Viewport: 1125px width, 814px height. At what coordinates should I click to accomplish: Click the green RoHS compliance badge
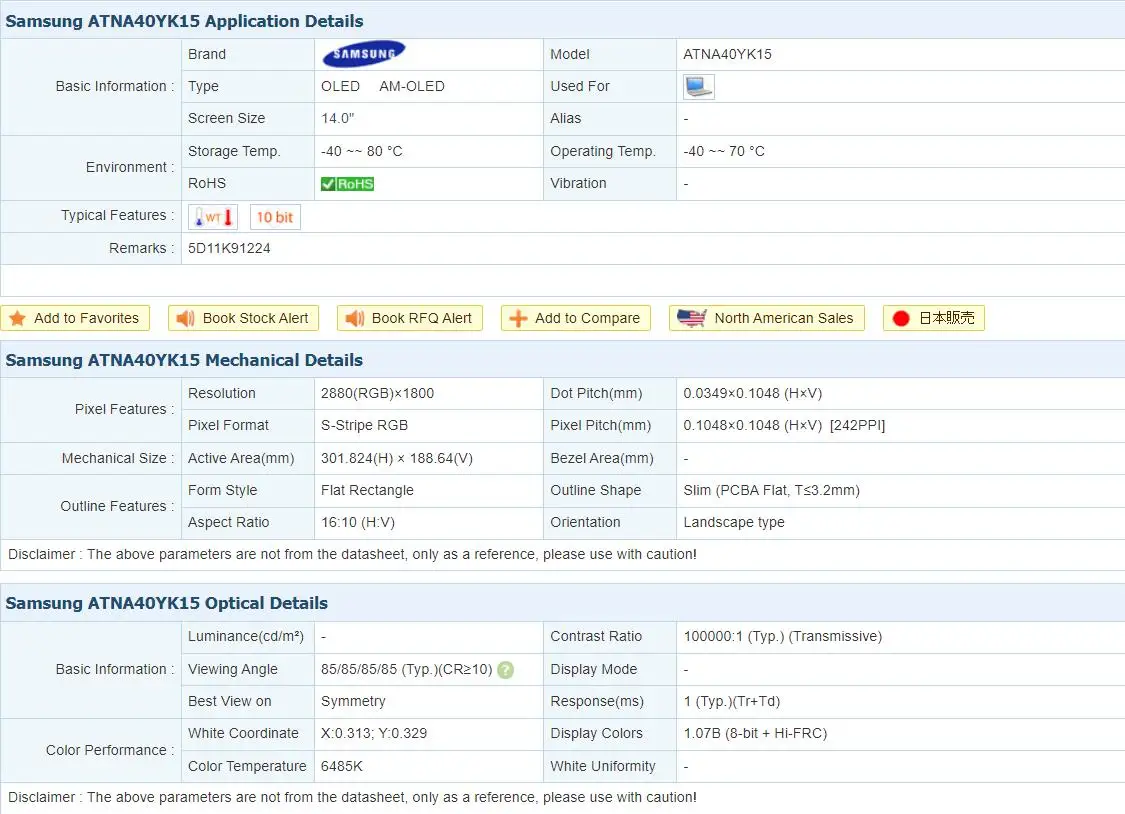(x=347, y=184)
